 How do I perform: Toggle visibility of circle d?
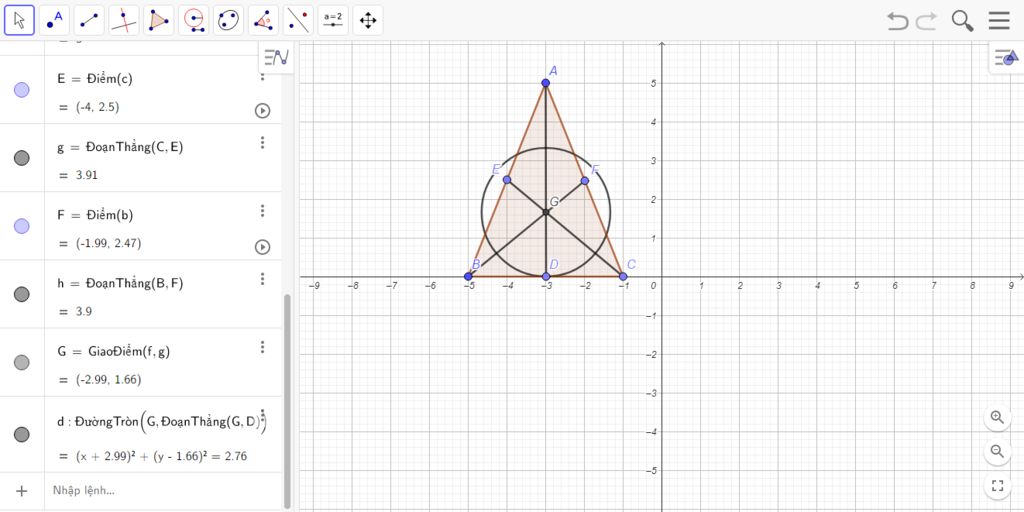[22, 434]
